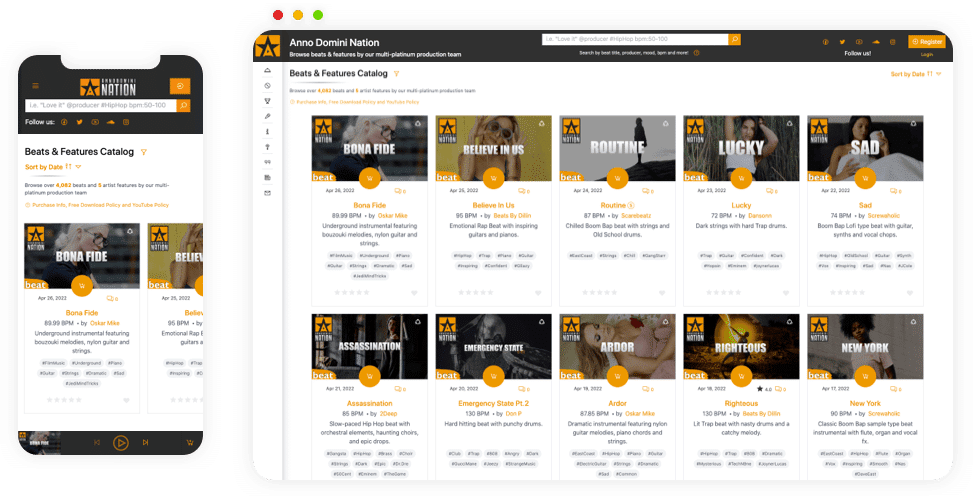Open the hamburger menu on mobile view

coord(35,86)
